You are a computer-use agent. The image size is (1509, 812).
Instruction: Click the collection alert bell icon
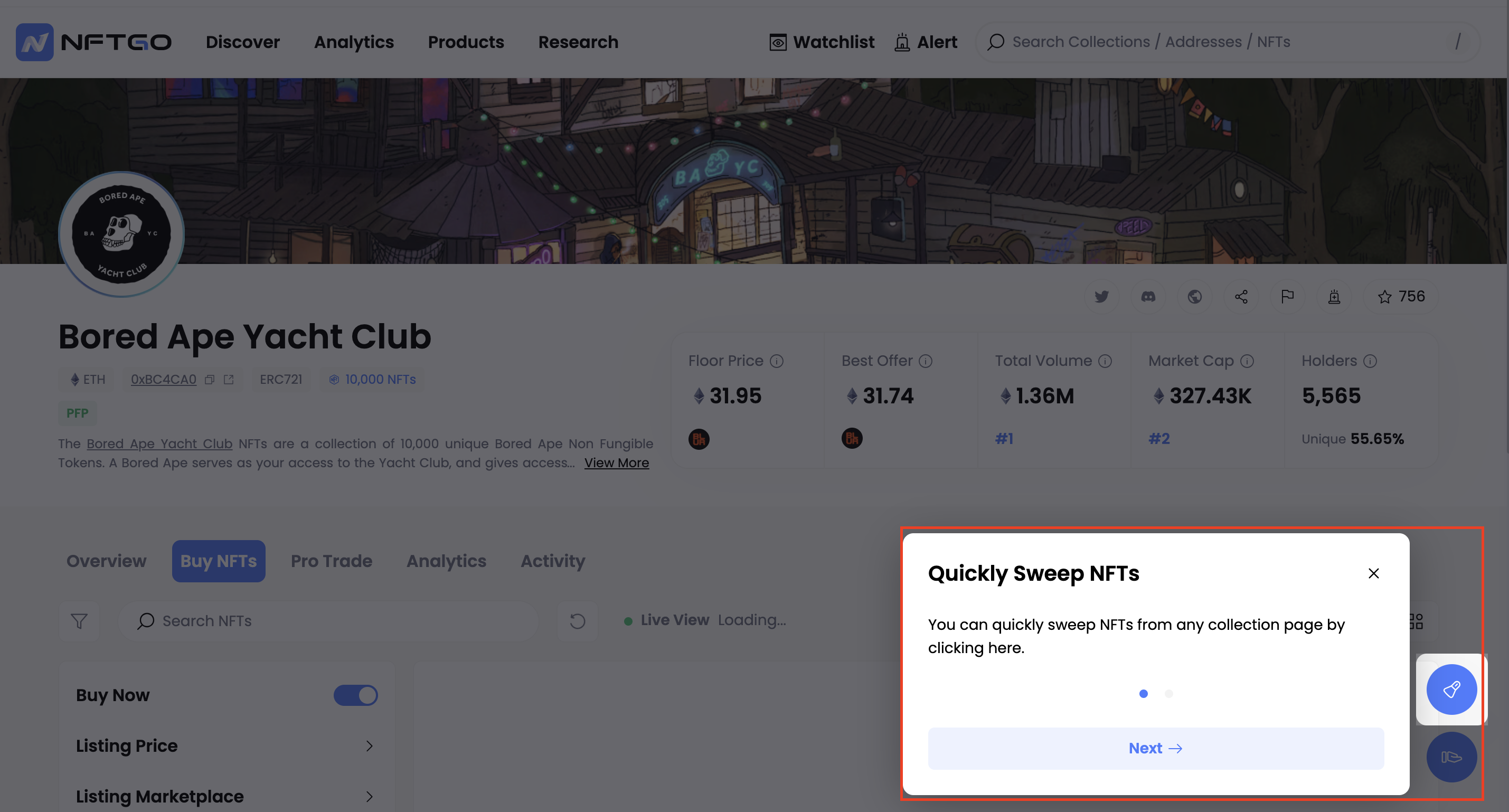pyautogui.click(x=1334, y=296)
